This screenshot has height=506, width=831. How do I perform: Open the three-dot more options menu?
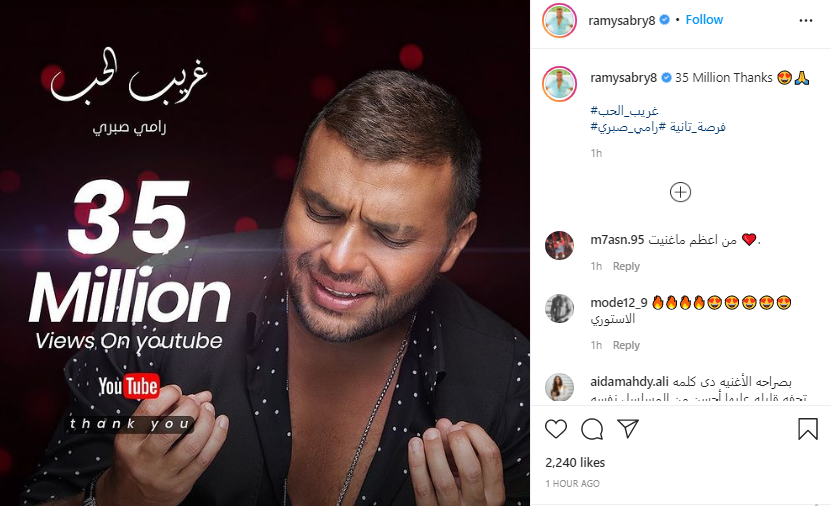[806, 20]
